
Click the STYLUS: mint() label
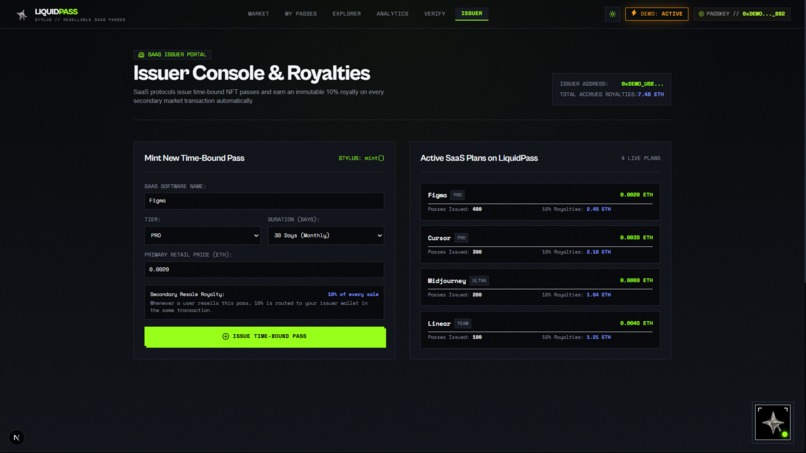pos(361,158)
